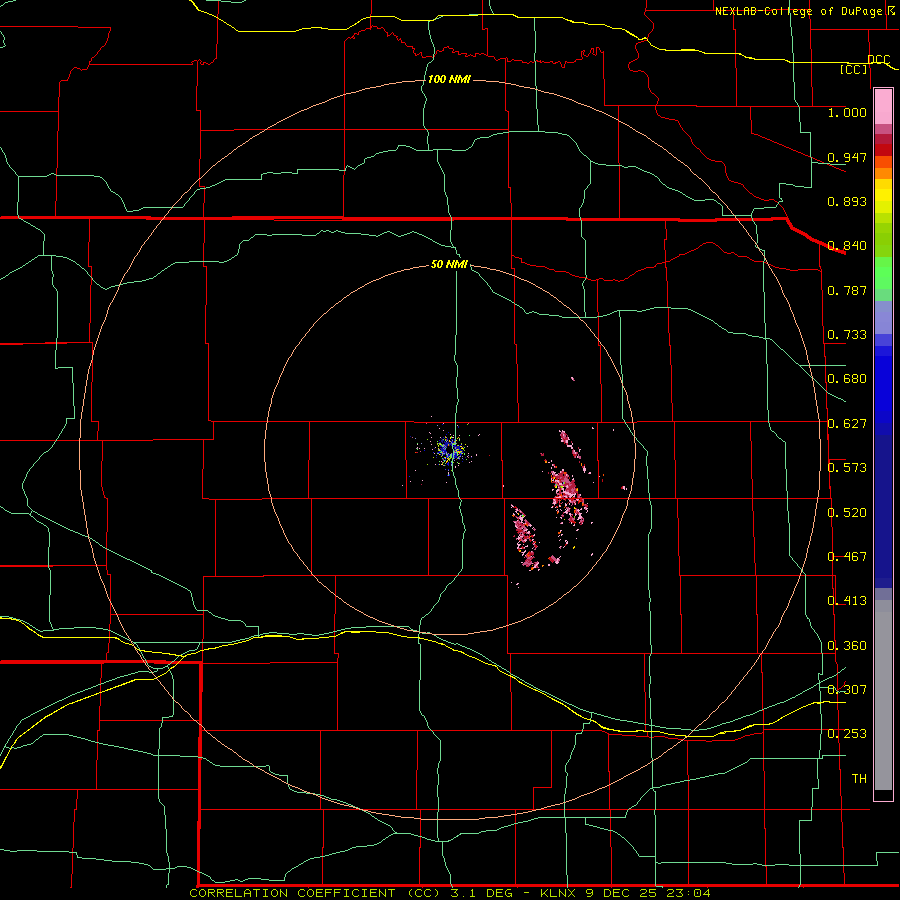The width and height of the screenshot is (900, 900).
Task: Click the 0.413 scale value
Action: coord(847,601)
